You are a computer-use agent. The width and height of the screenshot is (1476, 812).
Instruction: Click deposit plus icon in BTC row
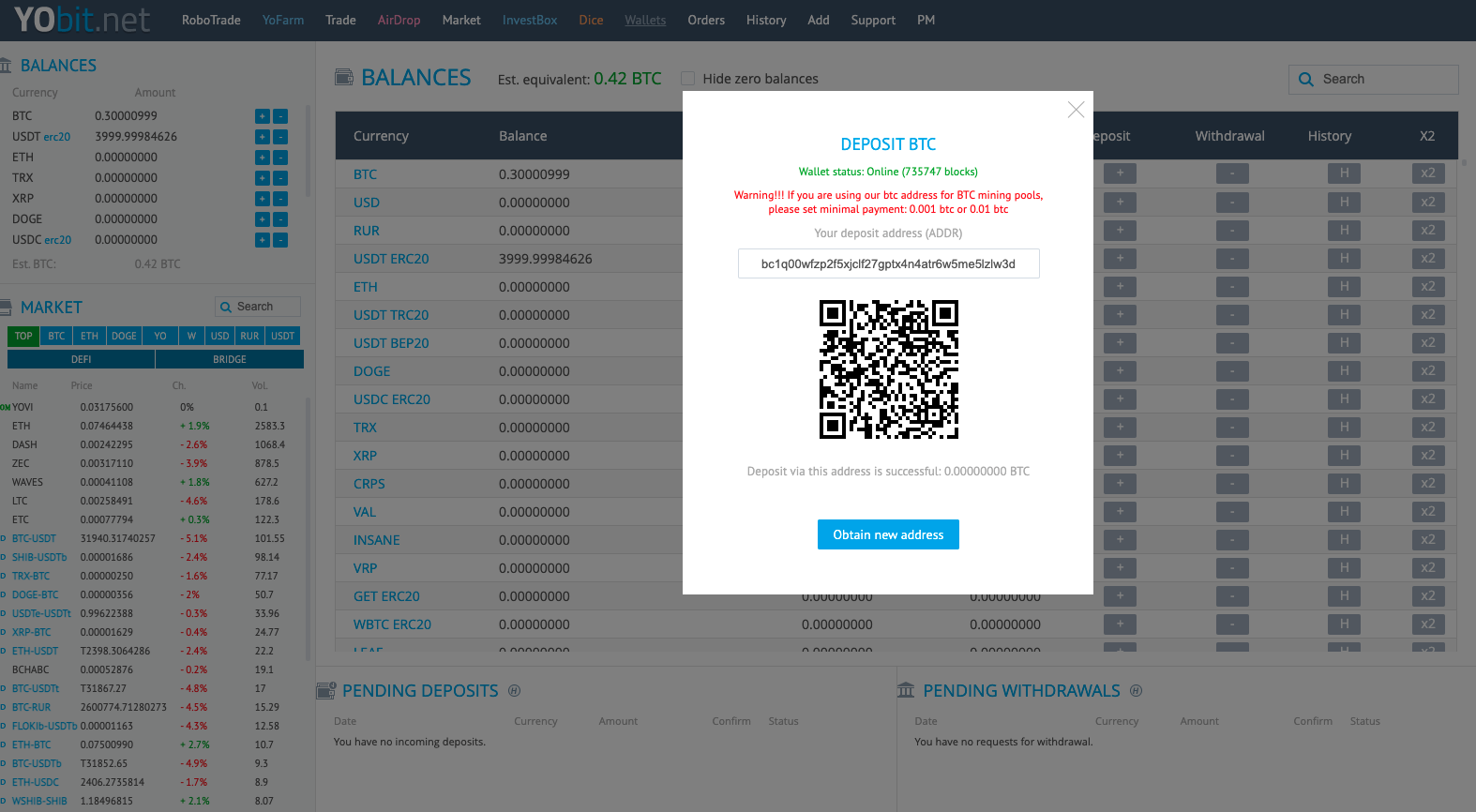click(x=1120, y=173)
